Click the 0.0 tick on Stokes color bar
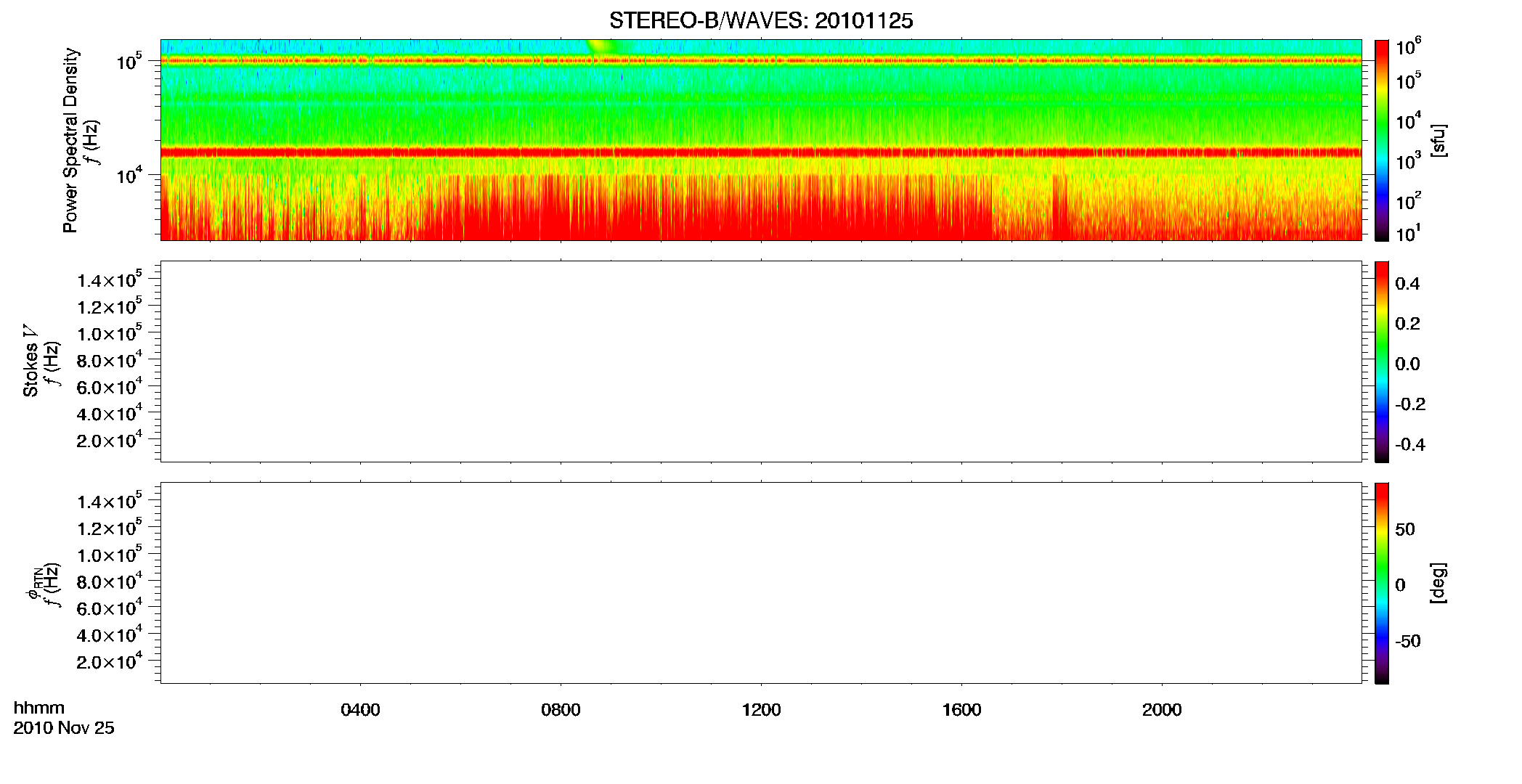The height and width of the screenshot is (784, 1522). point(1407,364)
